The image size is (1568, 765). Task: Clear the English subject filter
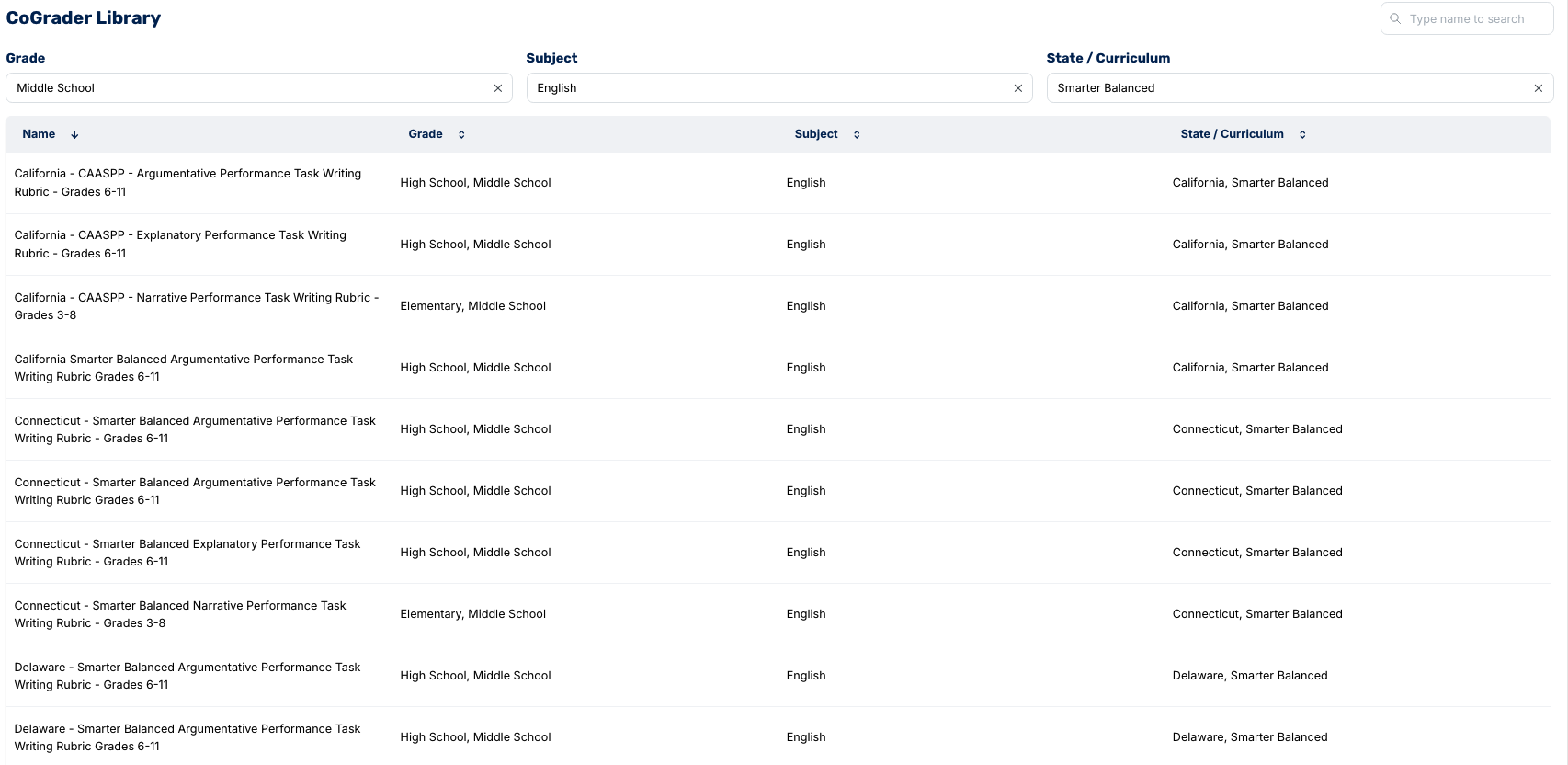click(x=1018, y=88)
